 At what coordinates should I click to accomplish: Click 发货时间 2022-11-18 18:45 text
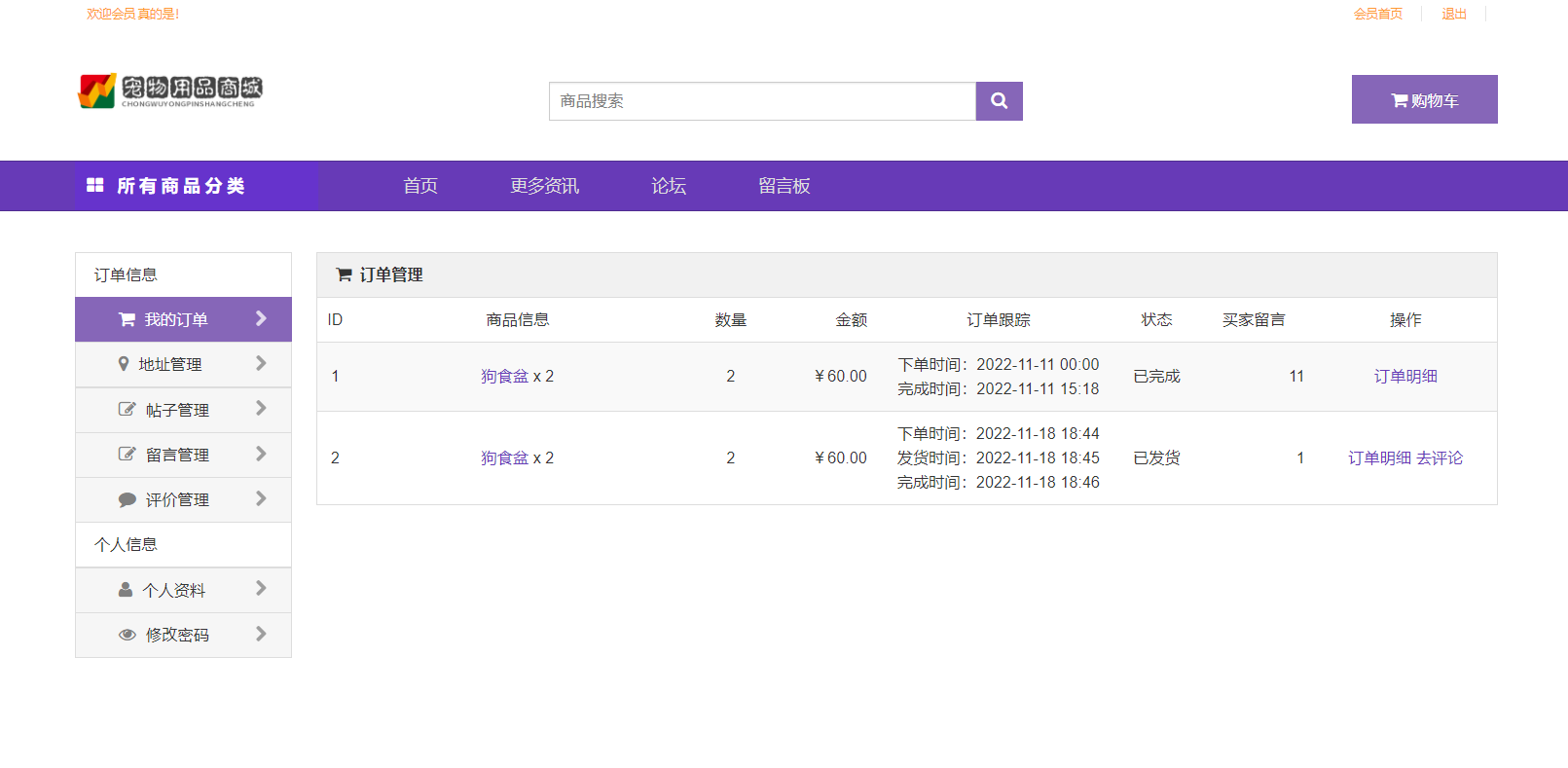coord(998,457)
